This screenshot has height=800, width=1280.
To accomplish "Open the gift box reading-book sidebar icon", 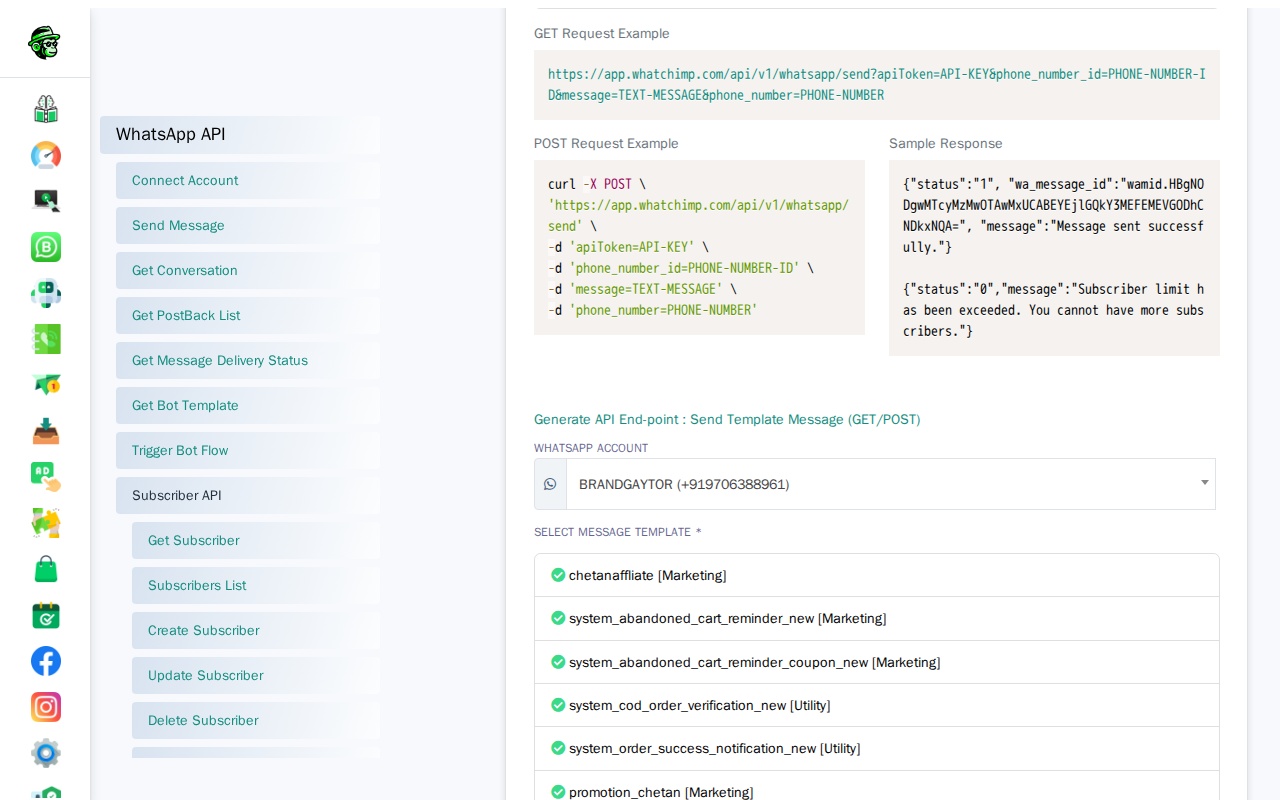I will tap(46, 109).
